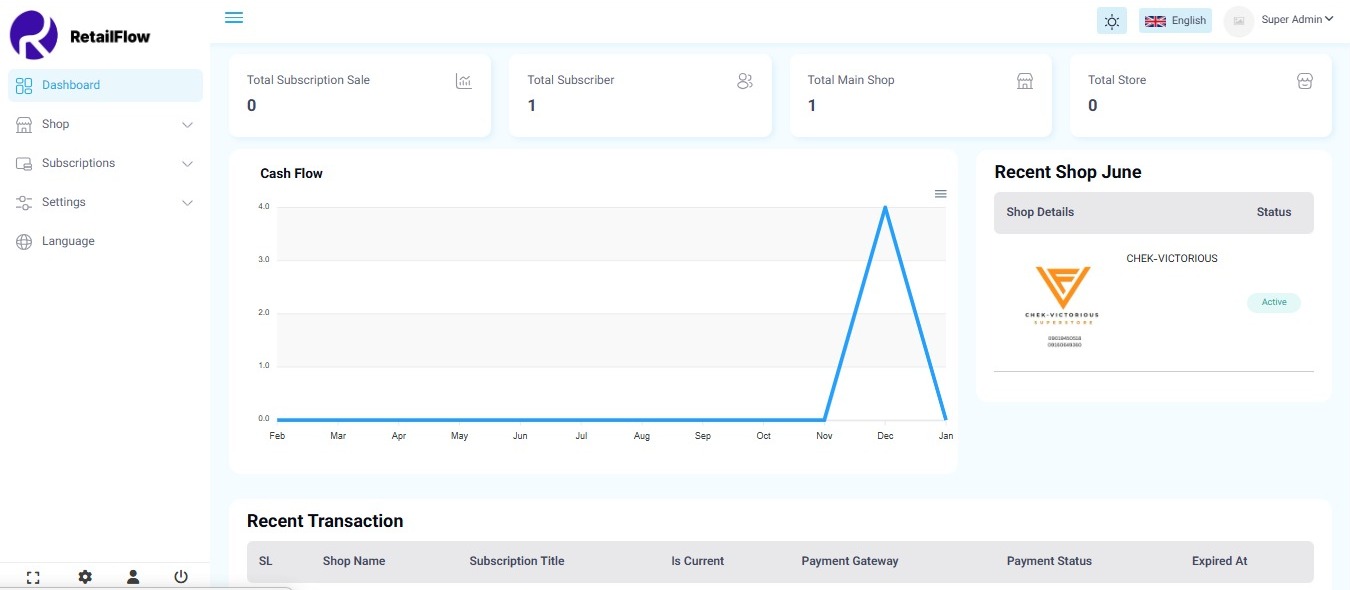
Task: Click the user profile icon in bottom bar
Action: pyautogui.click(x=133, y=577)
